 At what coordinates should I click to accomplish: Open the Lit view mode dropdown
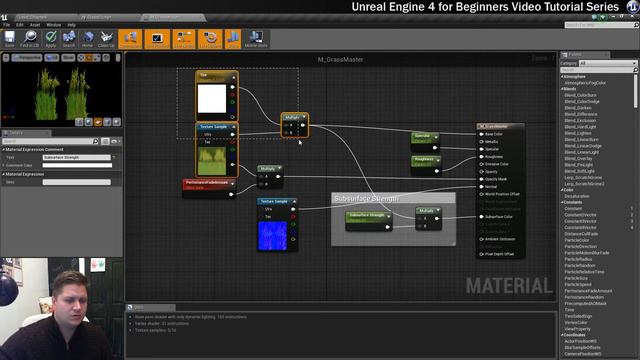coord(52,58)
